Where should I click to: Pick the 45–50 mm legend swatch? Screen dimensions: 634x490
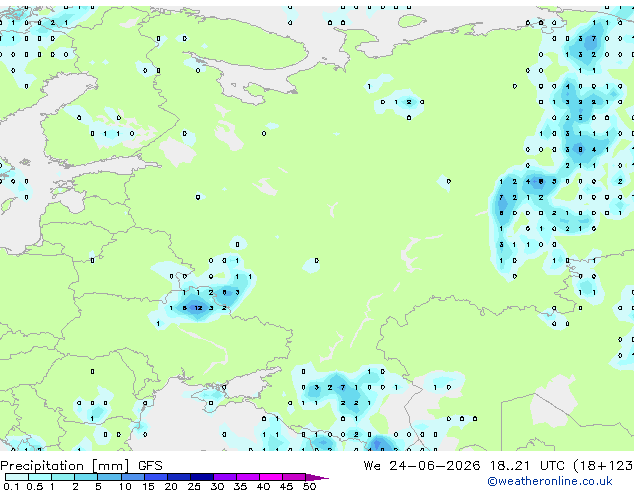(294, 477)
